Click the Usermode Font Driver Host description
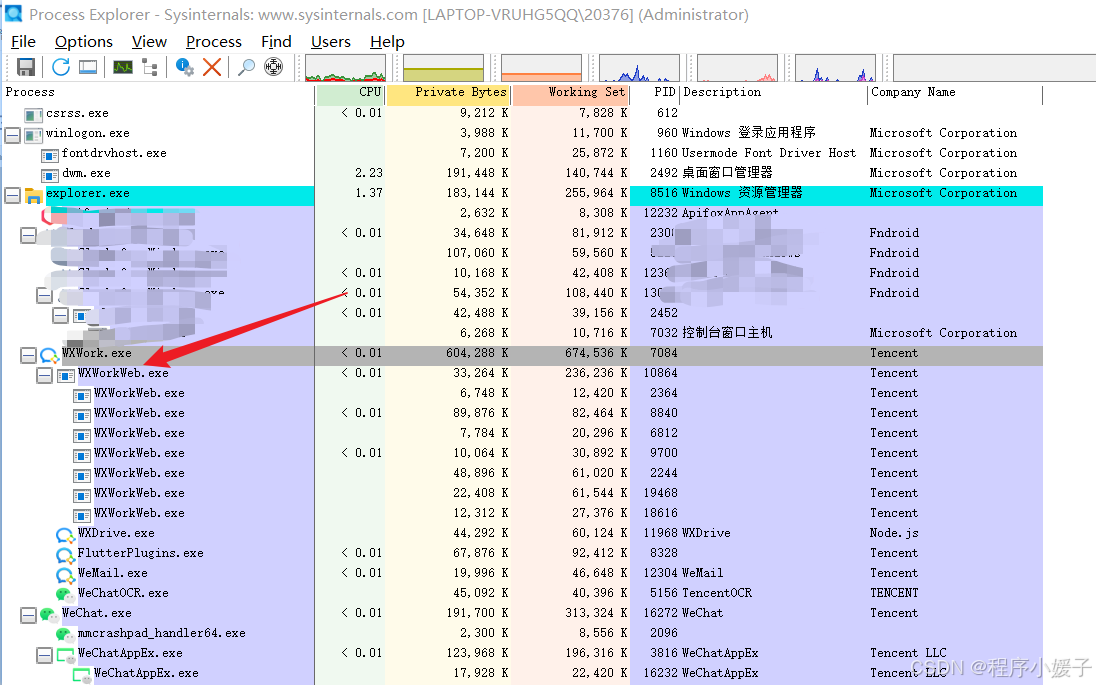Image resolution: width=1096 pixels, height=685 pixels. (x=769, y=153)
